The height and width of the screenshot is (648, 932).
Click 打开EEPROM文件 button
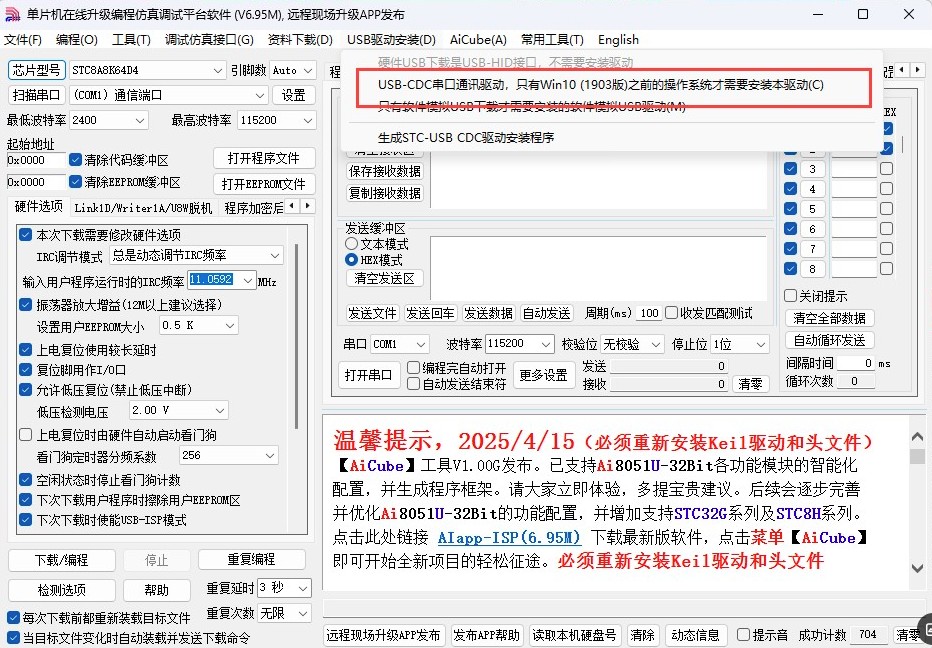coord(264,184)
